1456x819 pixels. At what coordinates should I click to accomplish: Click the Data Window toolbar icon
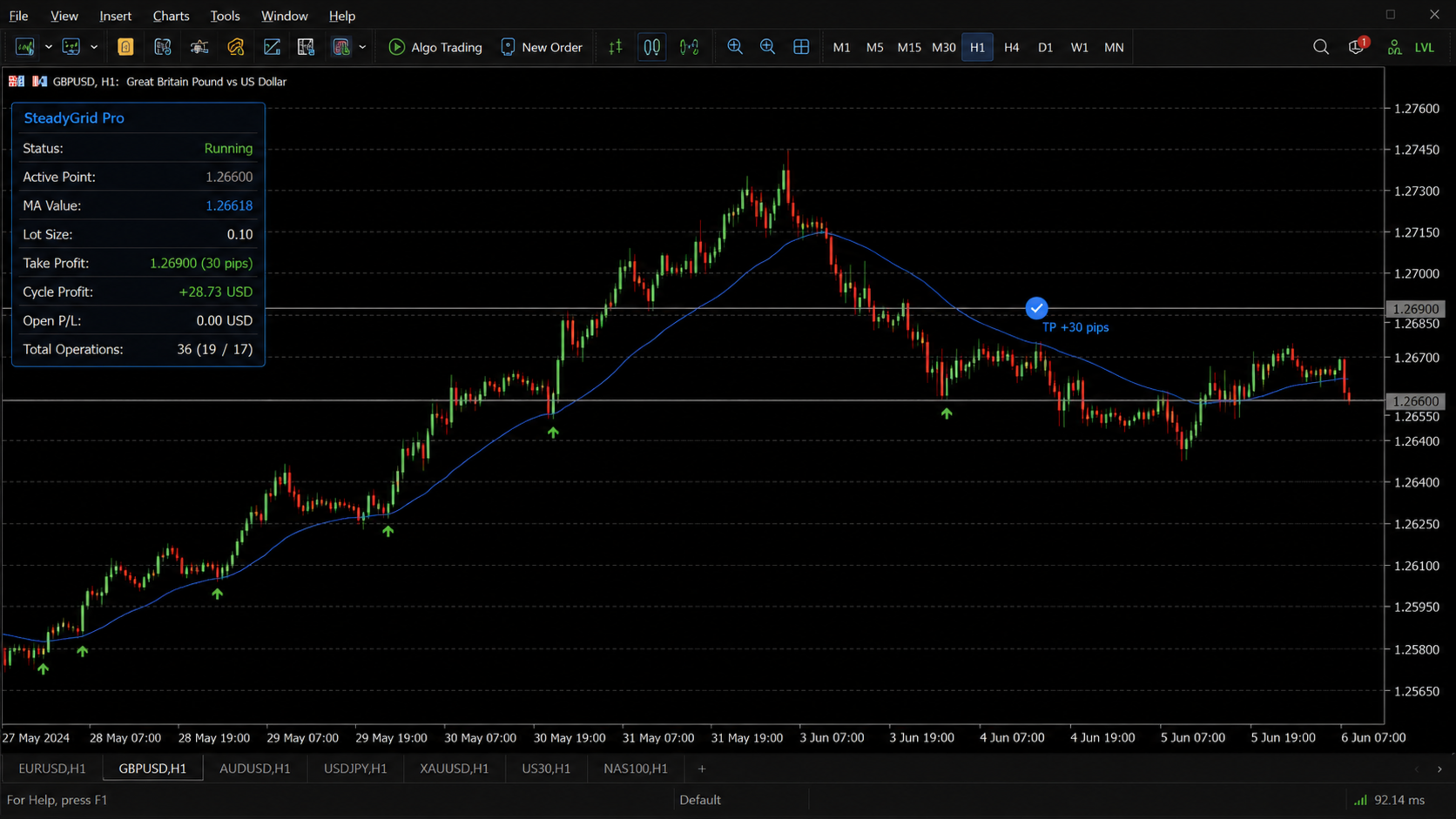coord(163,47)
